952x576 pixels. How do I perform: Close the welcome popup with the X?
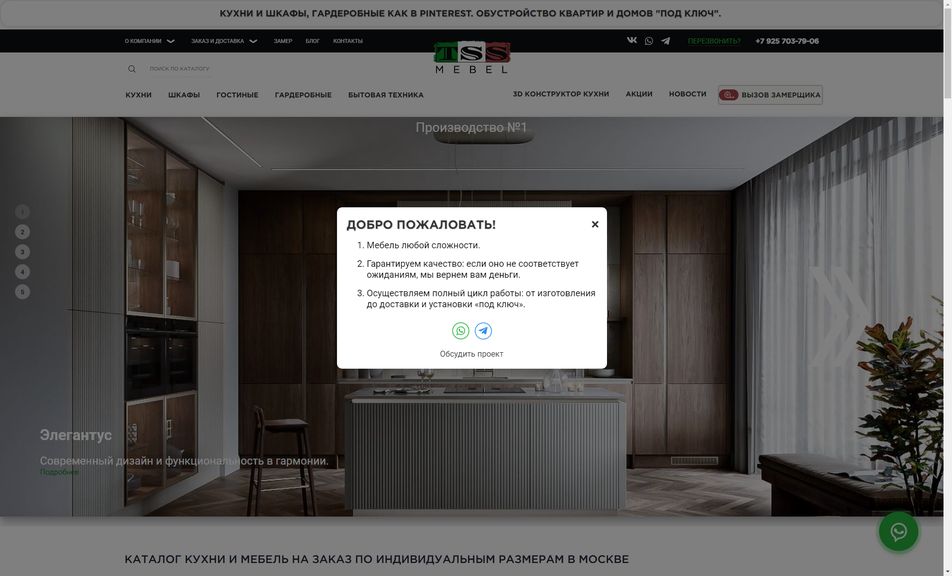point(595,225)
